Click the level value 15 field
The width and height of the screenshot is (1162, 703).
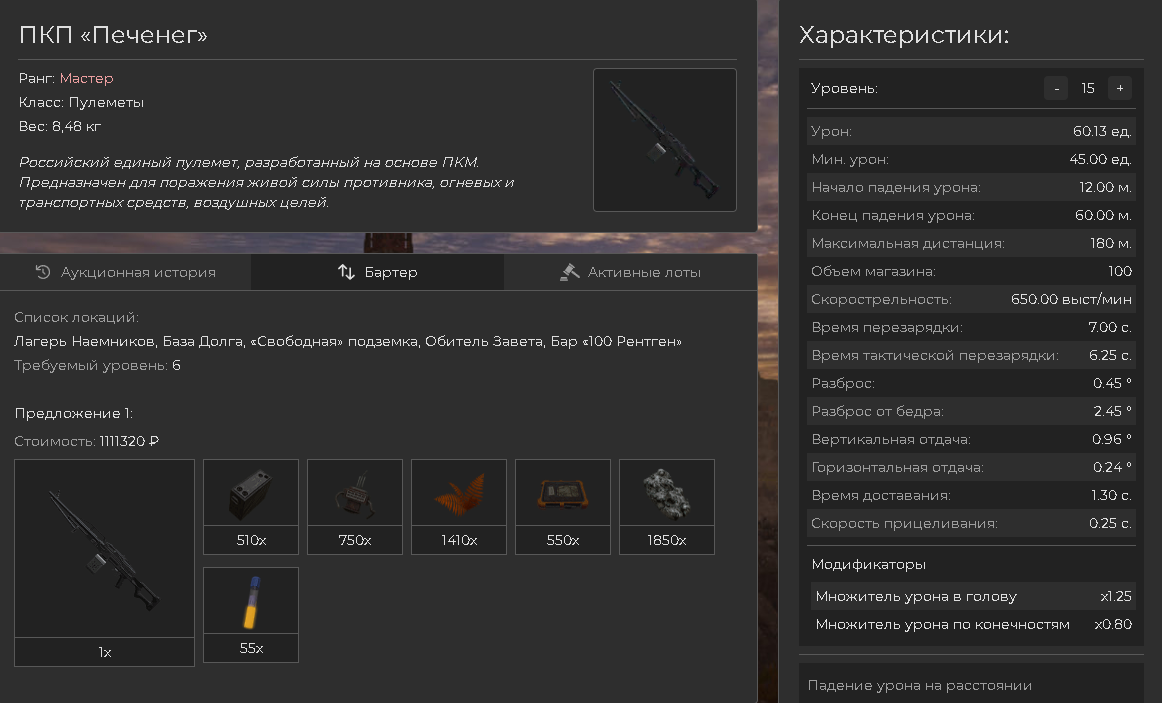pyautogui.click(x=1088, y=88)
